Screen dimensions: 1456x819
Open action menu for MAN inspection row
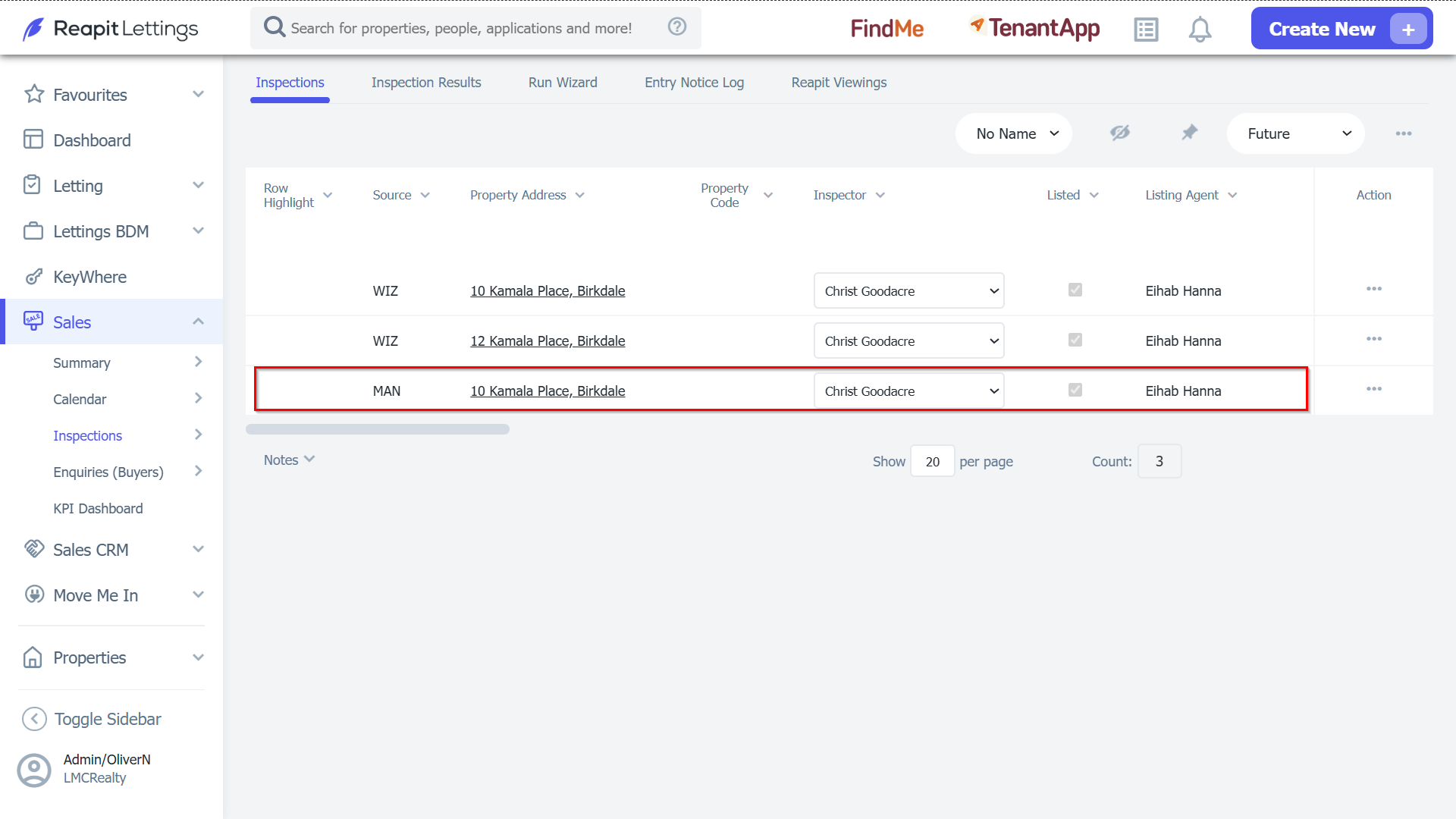click(x=1374, y=389)
